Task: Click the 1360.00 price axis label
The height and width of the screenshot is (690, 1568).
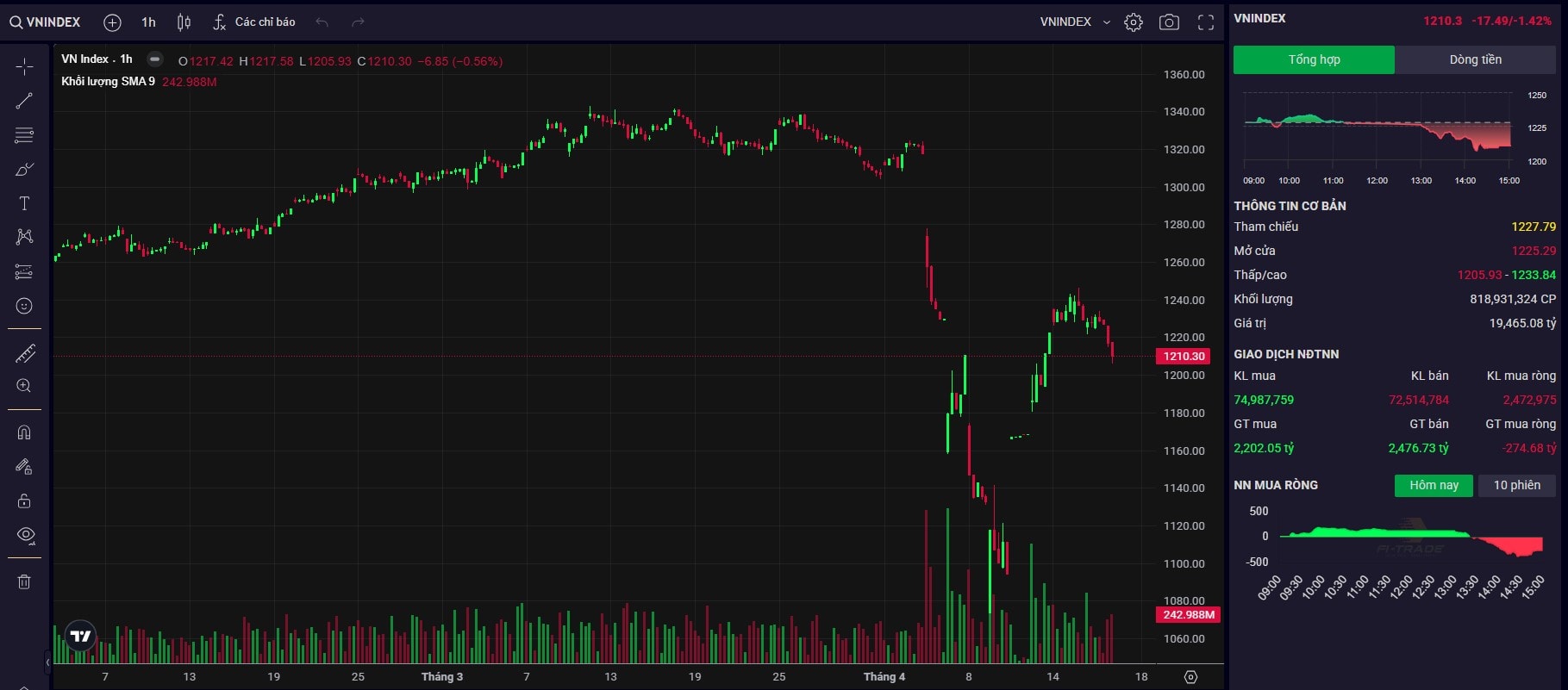Action: (1184, 75)
